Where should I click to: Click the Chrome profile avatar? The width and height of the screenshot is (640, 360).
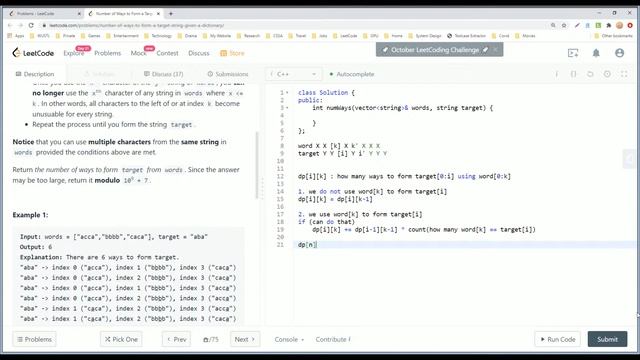619,25
